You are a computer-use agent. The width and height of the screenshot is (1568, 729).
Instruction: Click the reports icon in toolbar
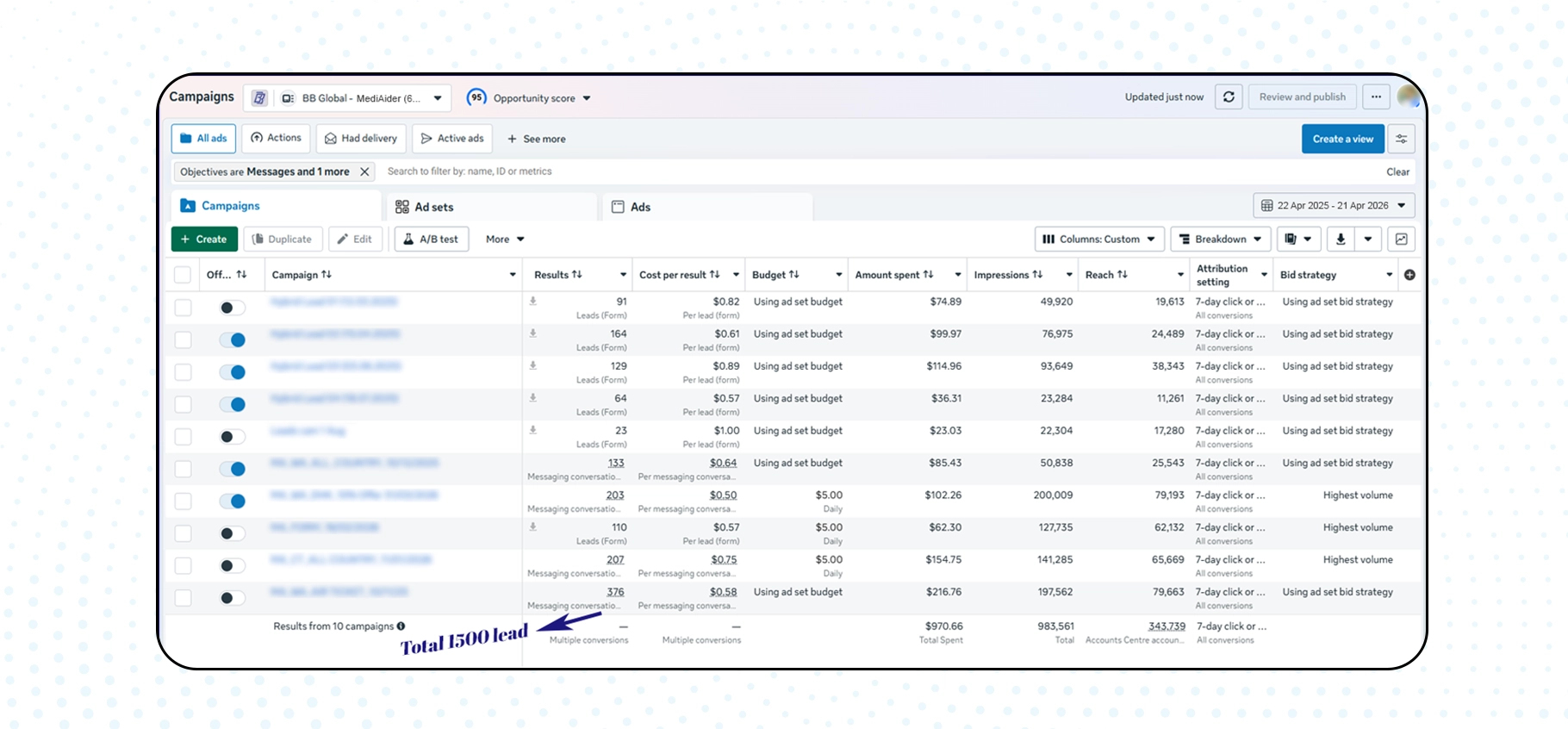tap(1291, 240)
